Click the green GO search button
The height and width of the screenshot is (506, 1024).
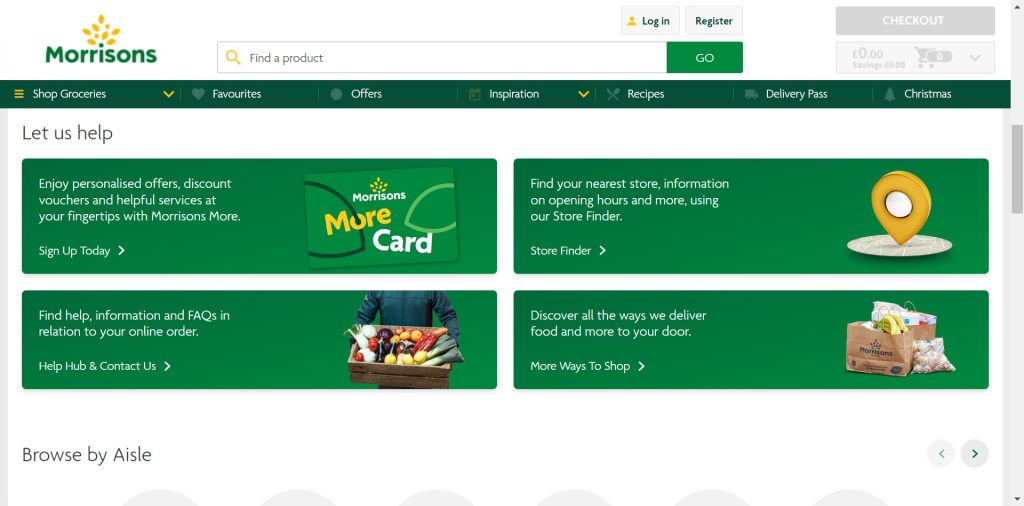click(705, 57)
